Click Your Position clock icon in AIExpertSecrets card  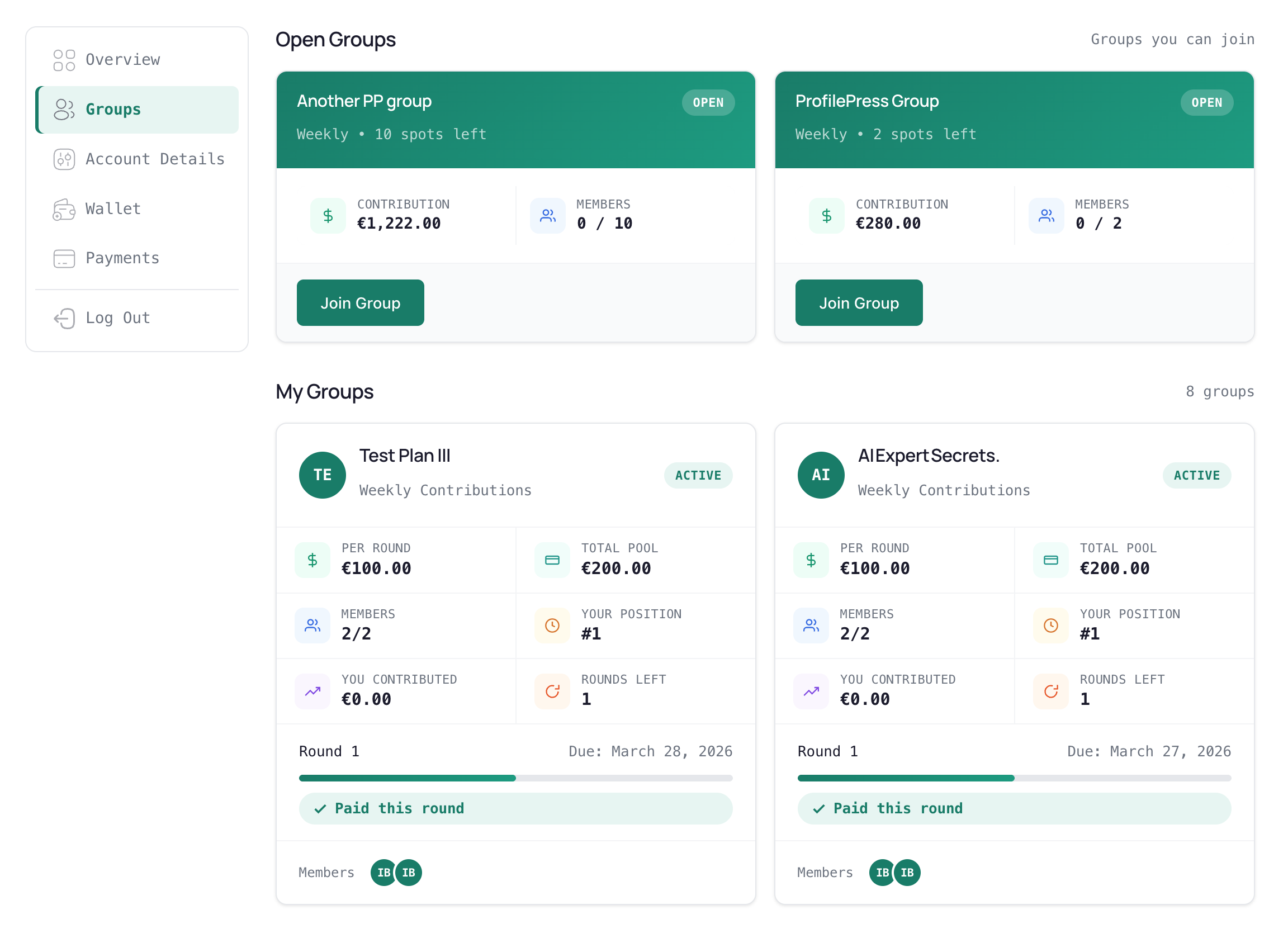(x=1050, y=625)
